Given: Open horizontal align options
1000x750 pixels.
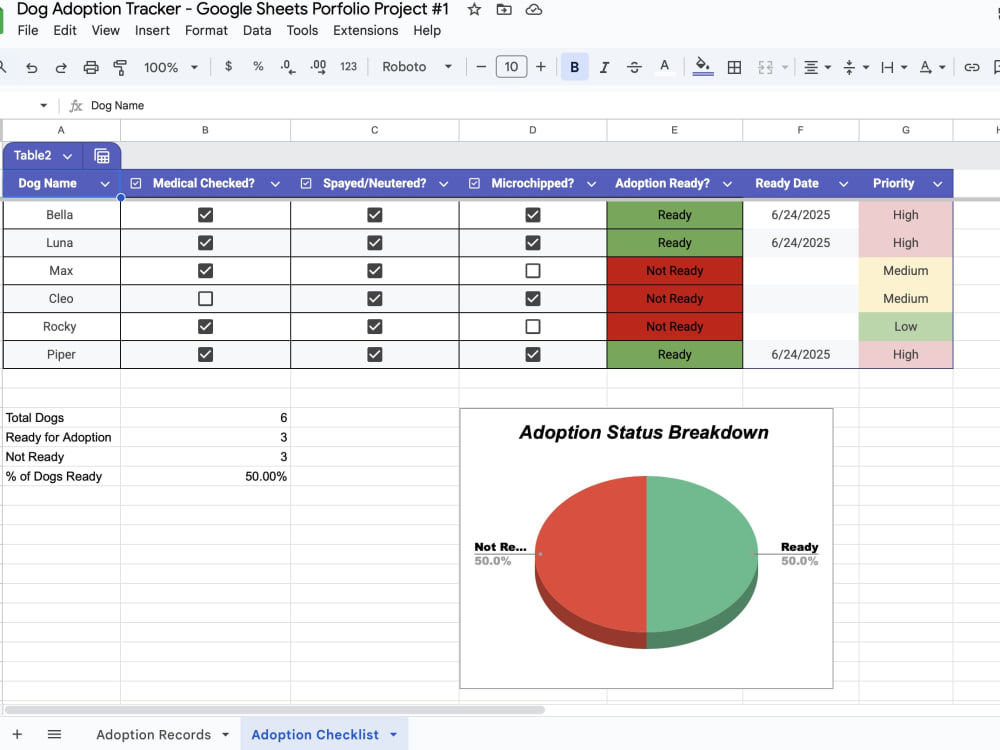Looking at the screenshot, I should tap(817, 67).
